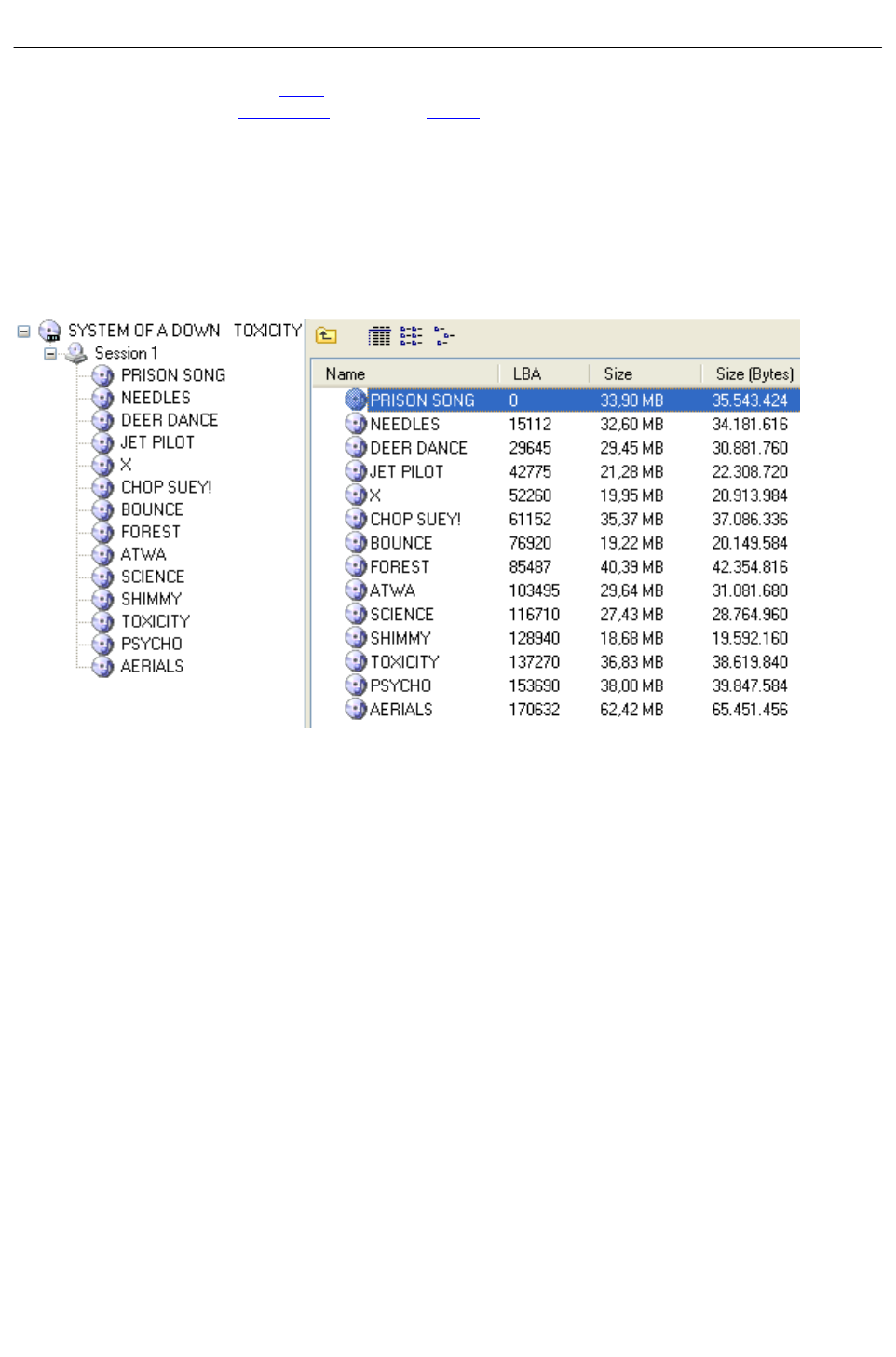The height and width of the screenshot is (1357, 896).
Task: Click the DEER DANCE track icon in list
Action: click(x=356, y=447)
